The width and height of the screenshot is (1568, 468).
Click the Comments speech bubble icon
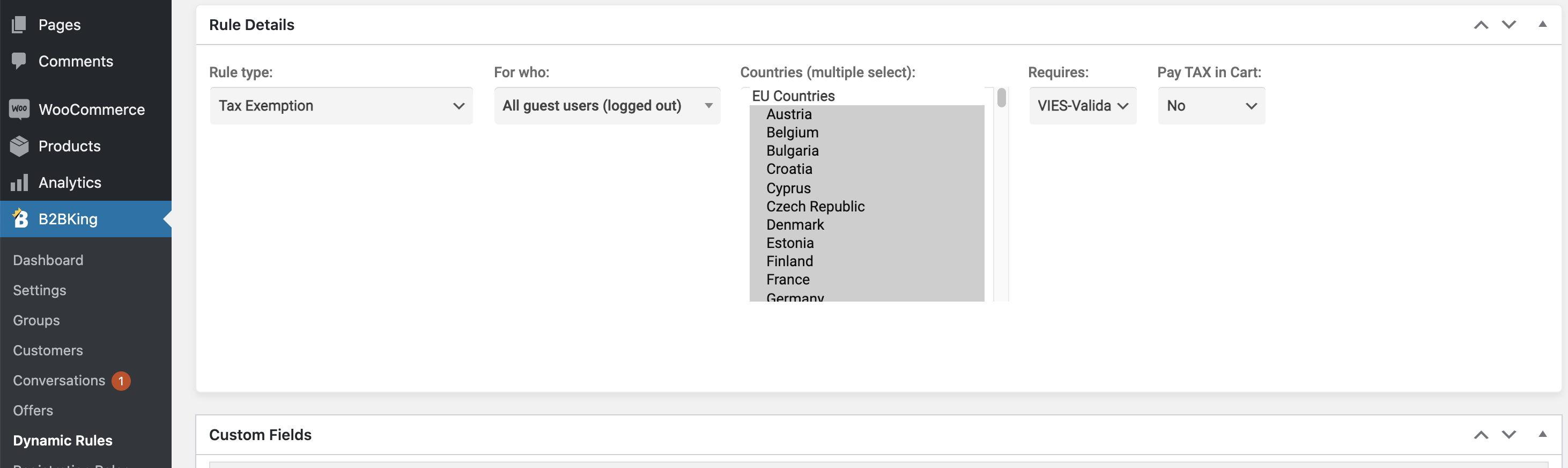(x=19, y=60)
